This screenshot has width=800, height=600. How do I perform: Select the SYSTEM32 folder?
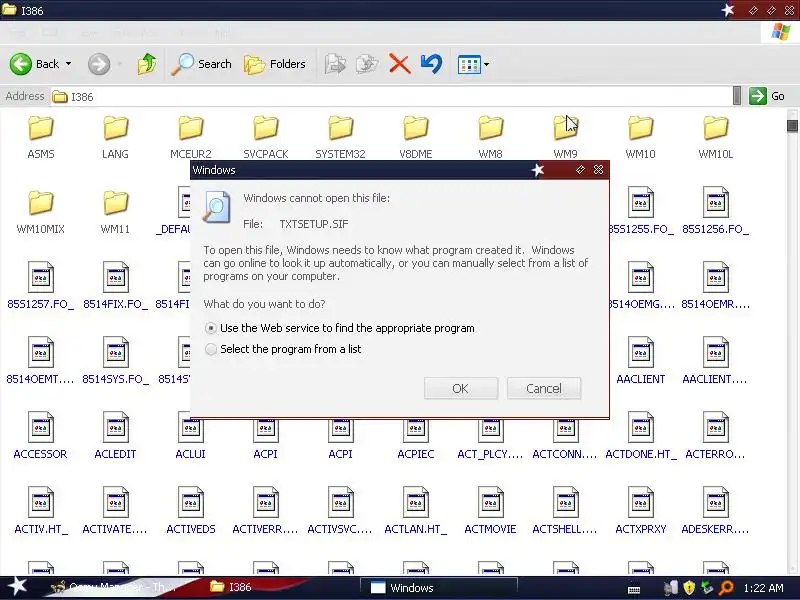point(340,137)
